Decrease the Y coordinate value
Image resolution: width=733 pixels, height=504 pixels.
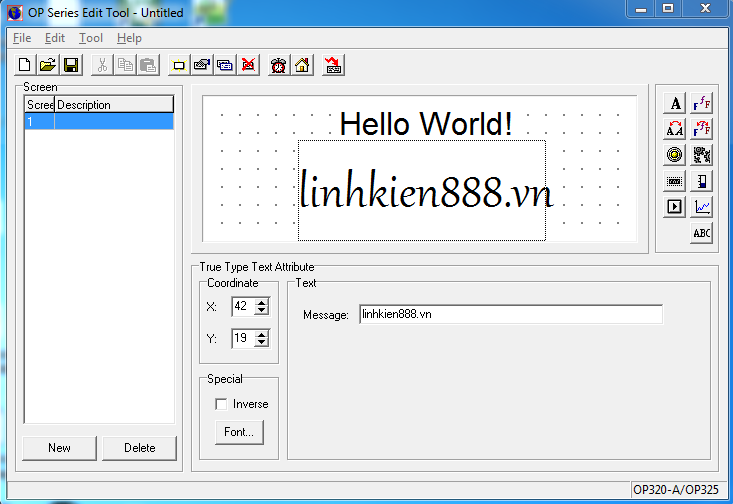click(x=262, y=343)
